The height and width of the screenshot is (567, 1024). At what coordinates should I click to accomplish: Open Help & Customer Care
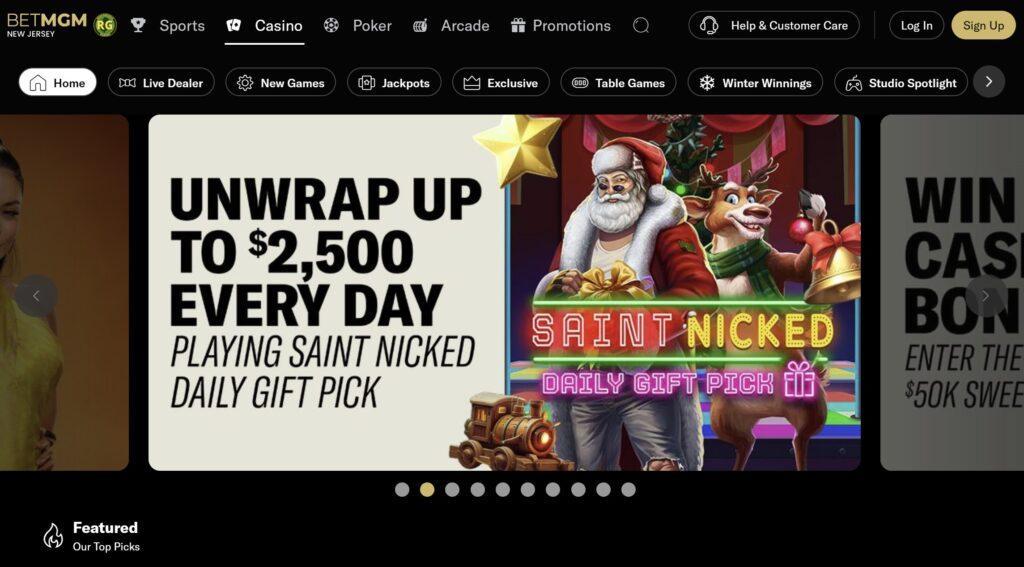coord(774,25)
